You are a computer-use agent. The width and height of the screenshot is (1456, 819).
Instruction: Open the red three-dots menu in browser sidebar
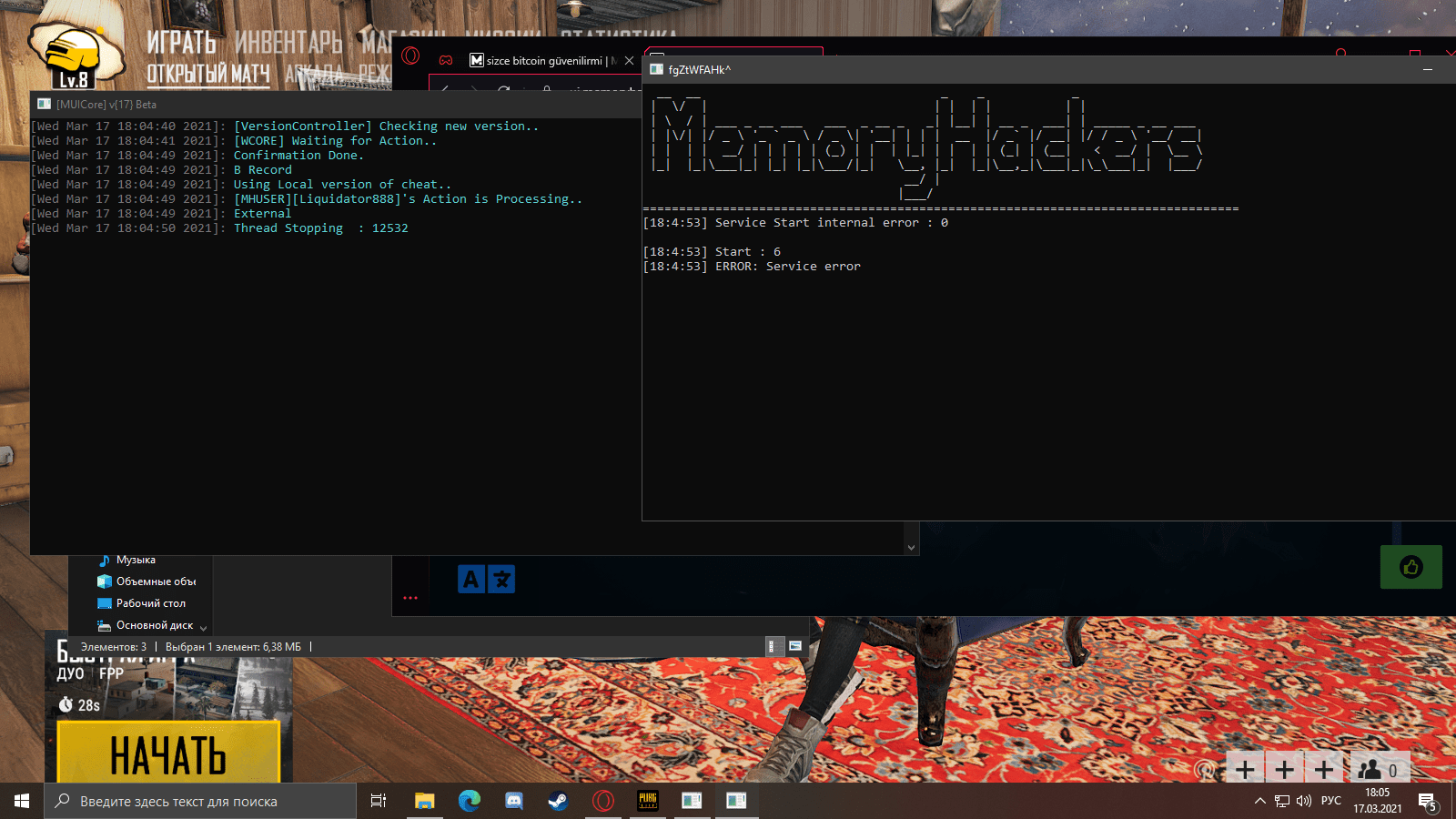tap(410, 598)
